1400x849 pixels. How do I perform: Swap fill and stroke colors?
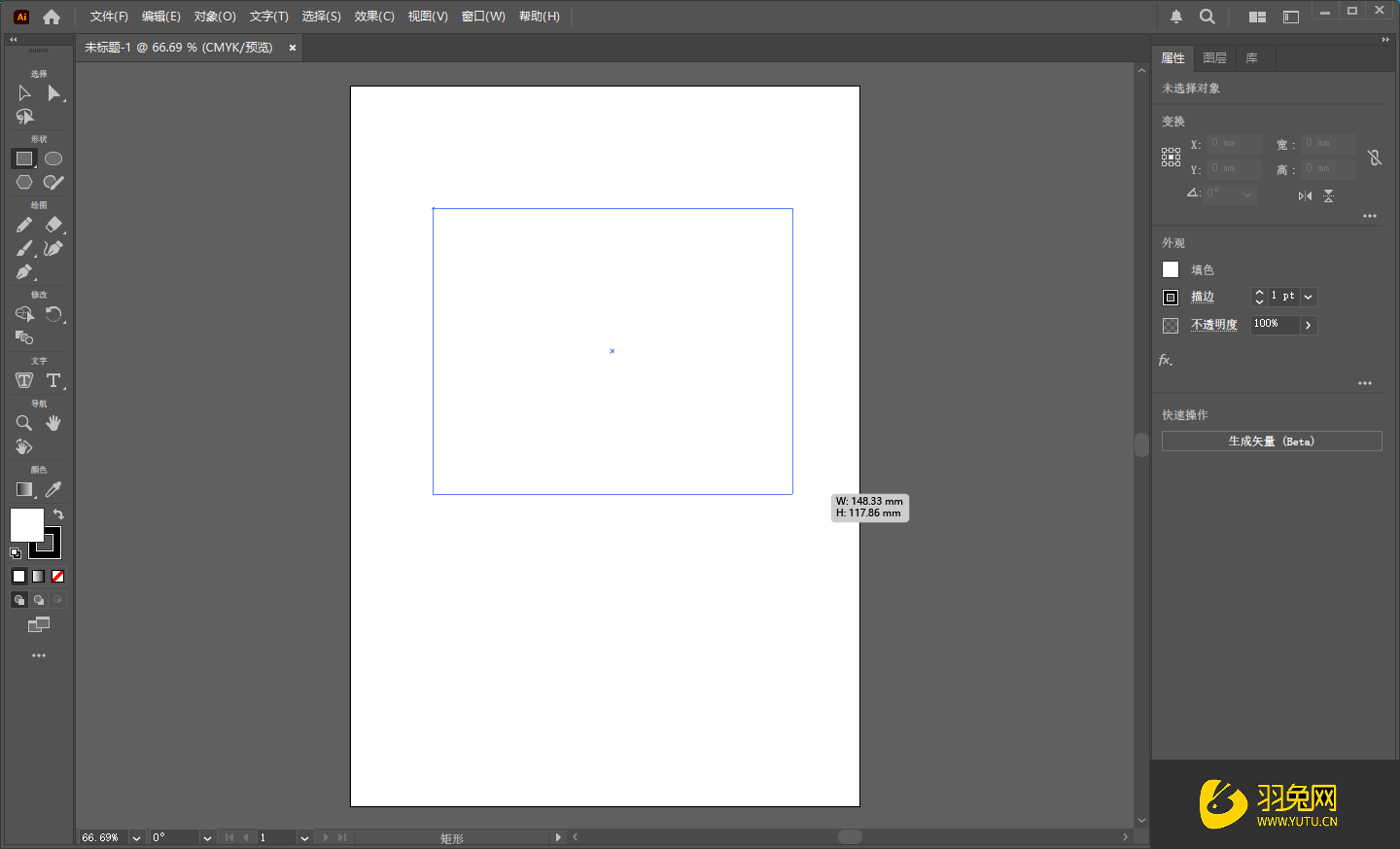coord(58,513)
